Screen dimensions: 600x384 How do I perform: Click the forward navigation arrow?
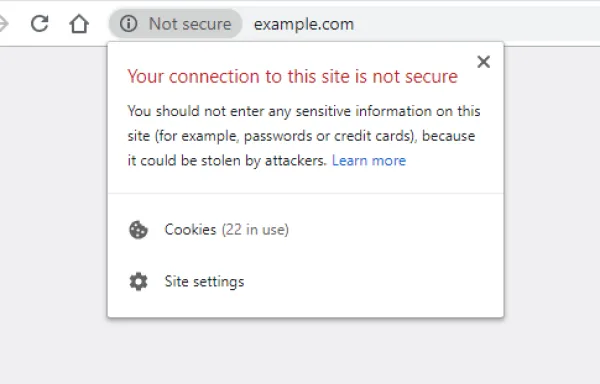pyautogui.click(x=3, y=24)
